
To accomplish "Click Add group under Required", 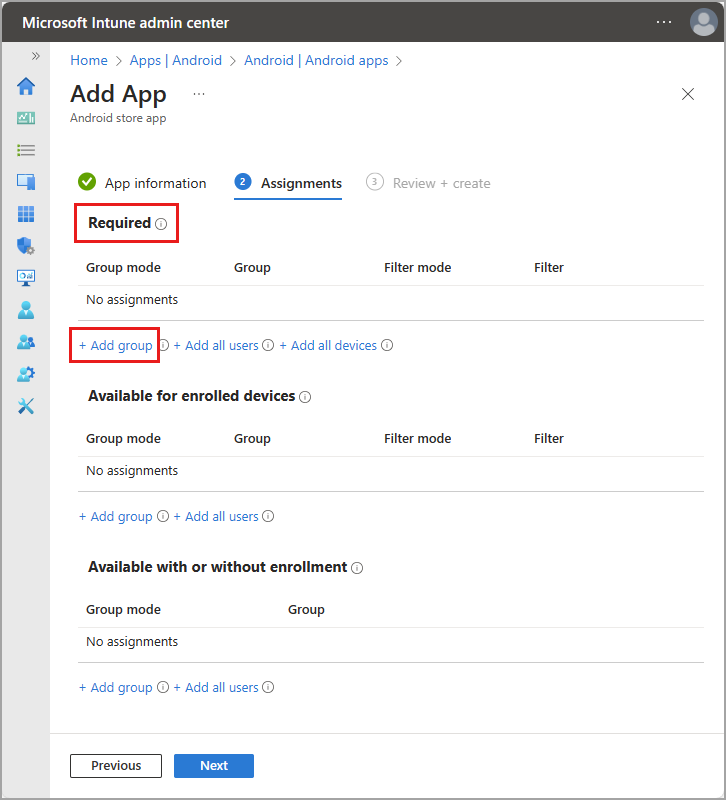I will pos(114,344).
